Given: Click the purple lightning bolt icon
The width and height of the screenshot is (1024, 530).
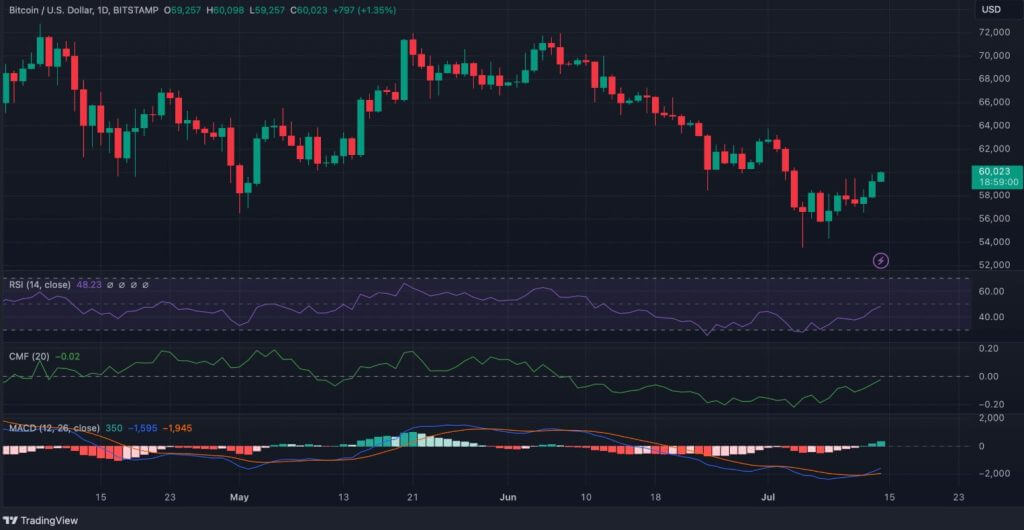Looking at the screenshot, I should (881, 261).
